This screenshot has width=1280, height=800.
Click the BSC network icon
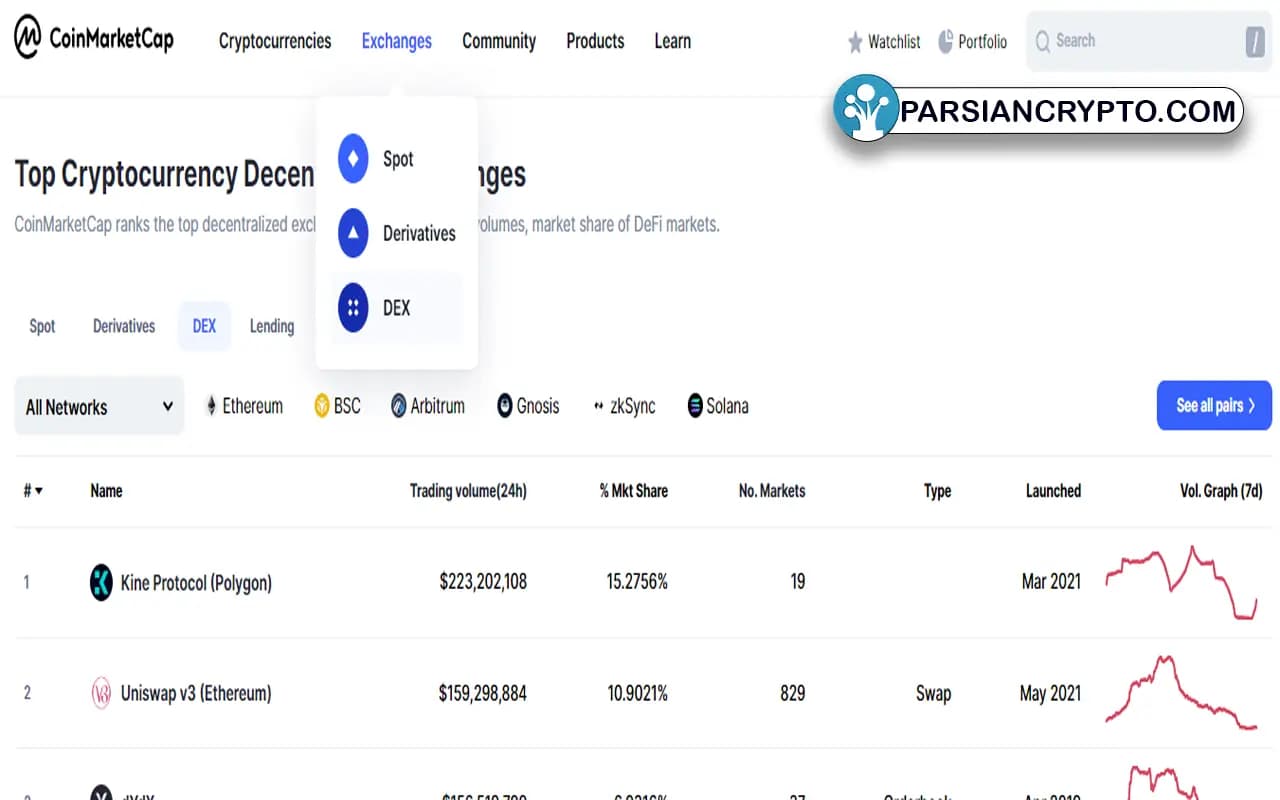point(322,406)
